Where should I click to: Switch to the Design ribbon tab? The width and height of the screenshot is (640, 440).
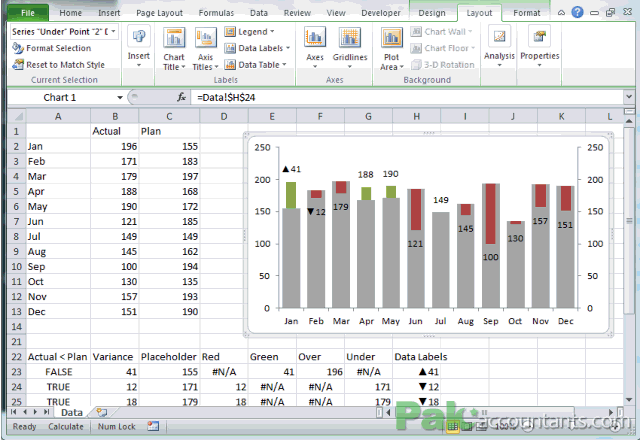coord(432,13)
